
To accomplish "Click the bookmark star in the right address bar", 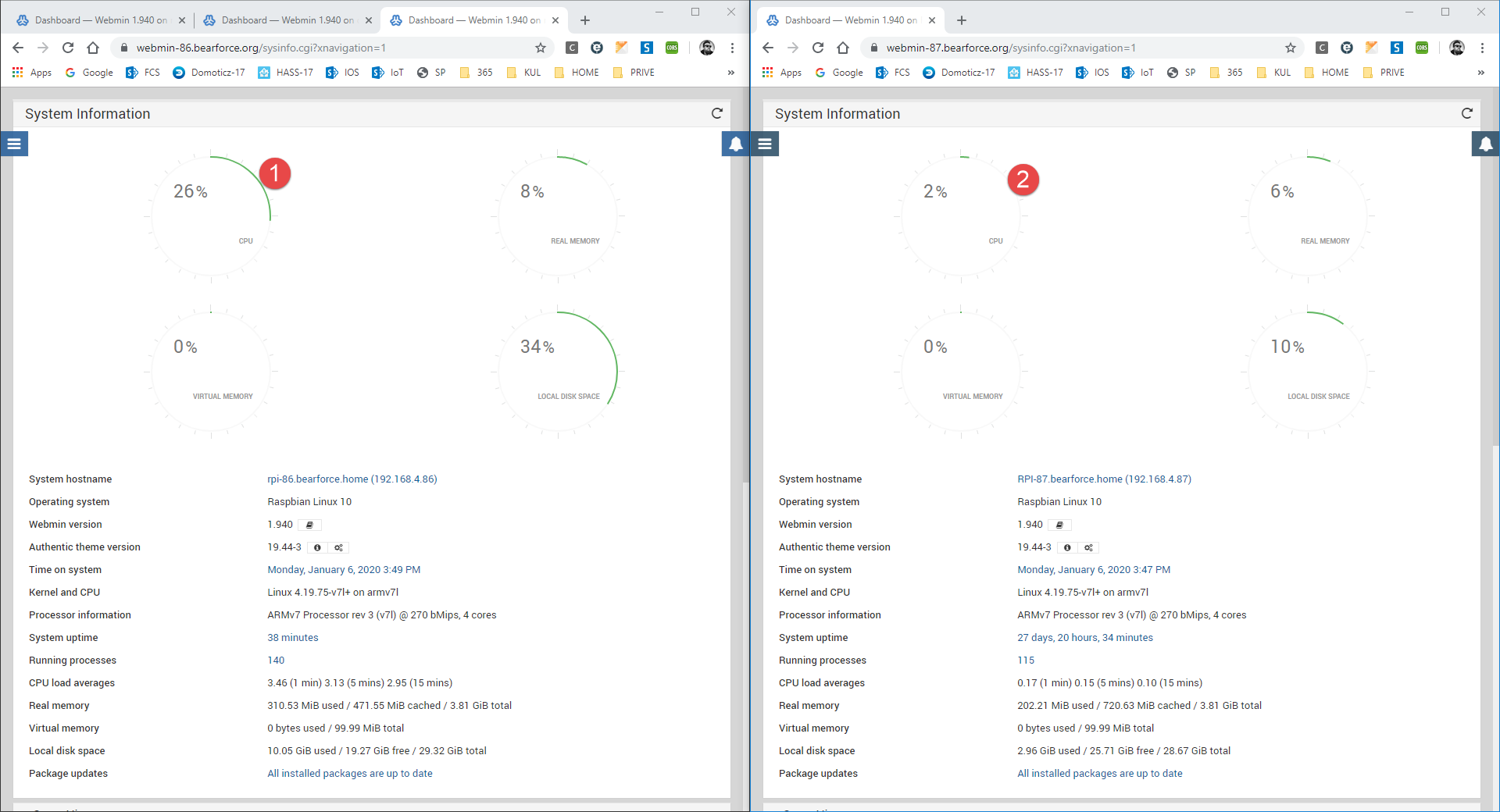I will pos(1290,48).
